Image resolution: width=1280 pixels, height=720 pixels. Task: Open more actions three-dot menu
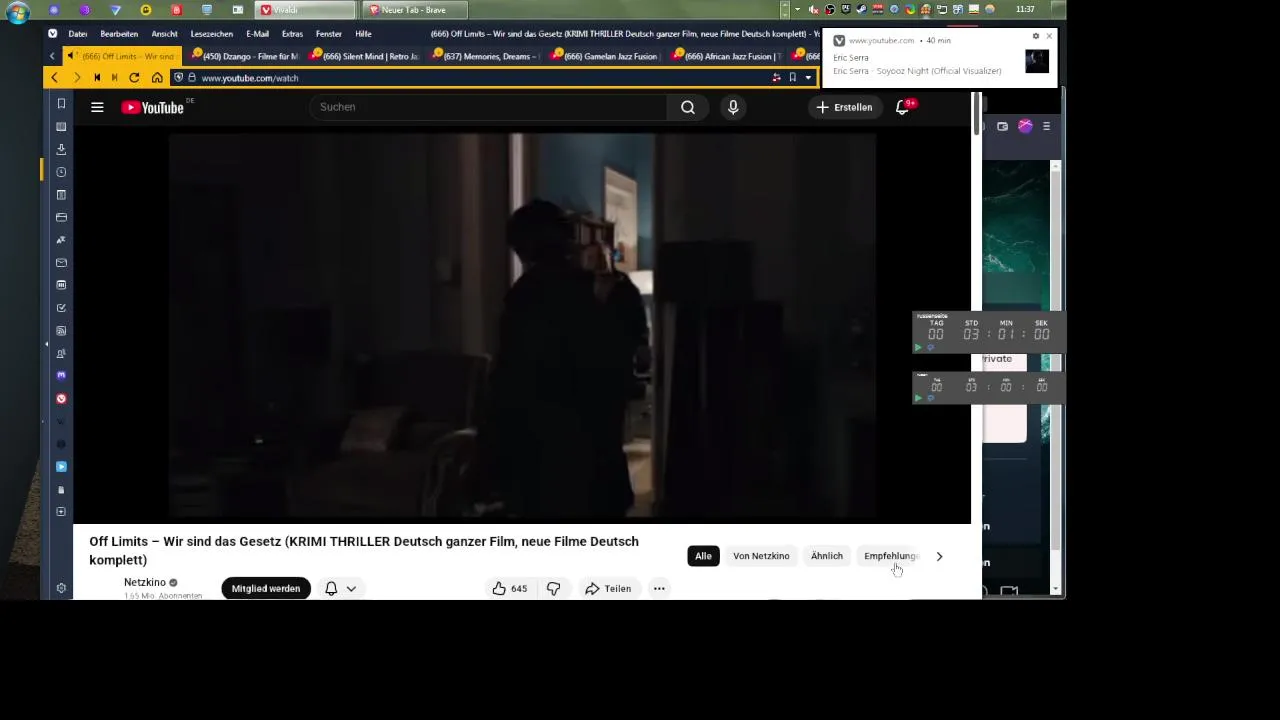pyautogui.click(x=659, y=588)
